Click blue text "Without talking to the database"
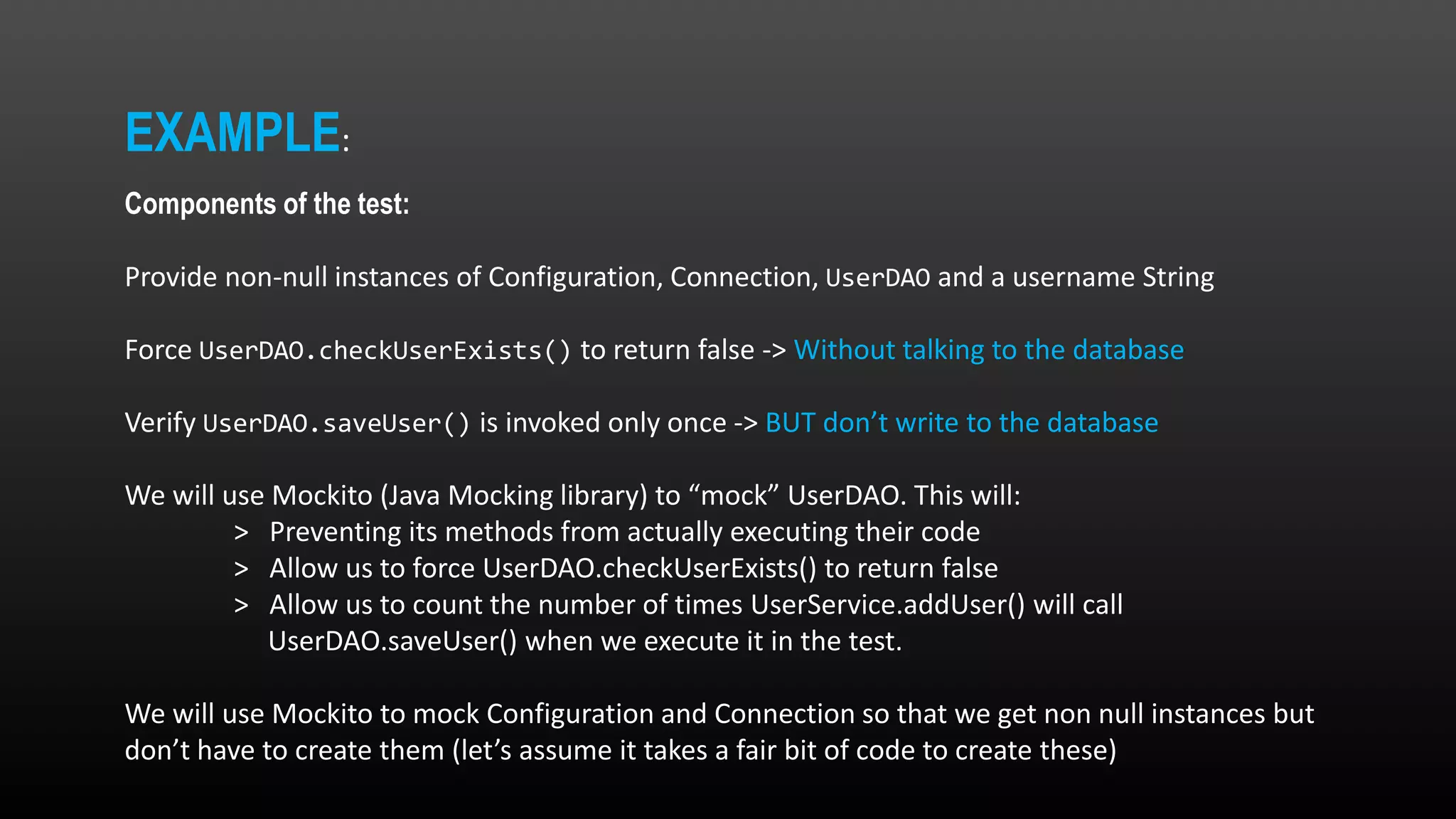 point(988,350)
